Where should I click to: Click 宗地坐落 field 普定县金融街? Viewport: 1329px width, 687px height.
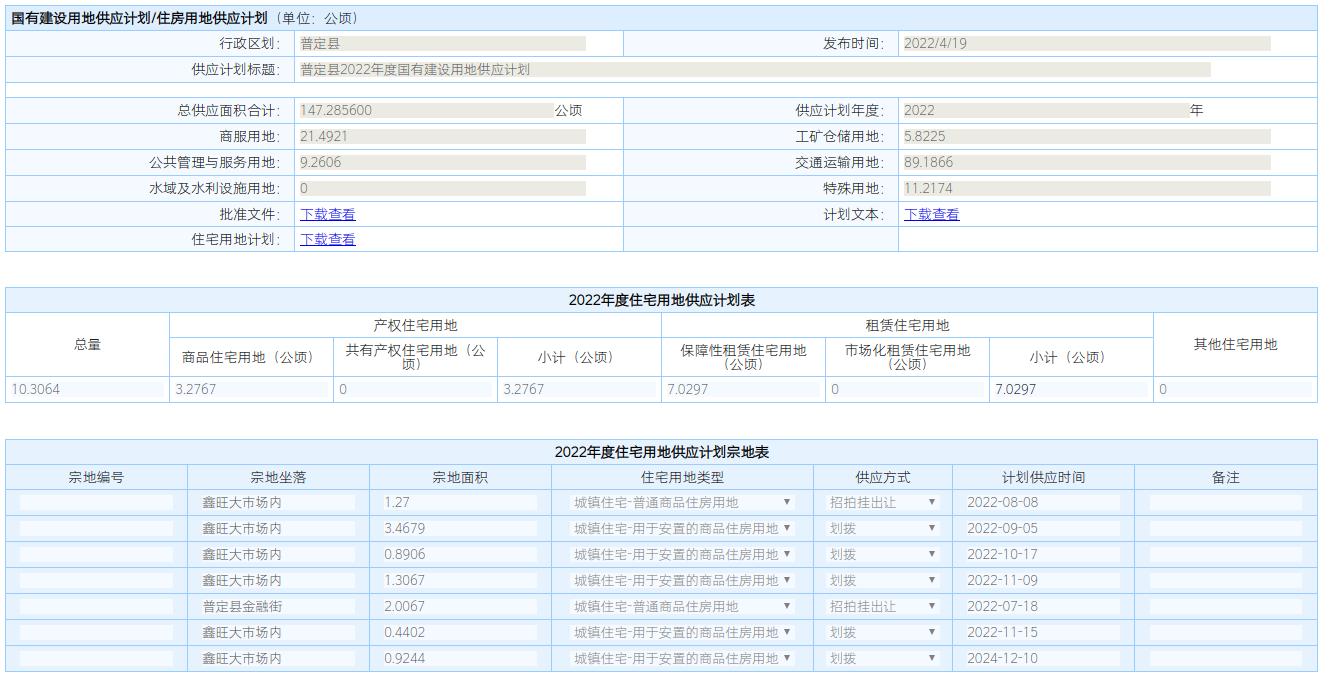278,606
